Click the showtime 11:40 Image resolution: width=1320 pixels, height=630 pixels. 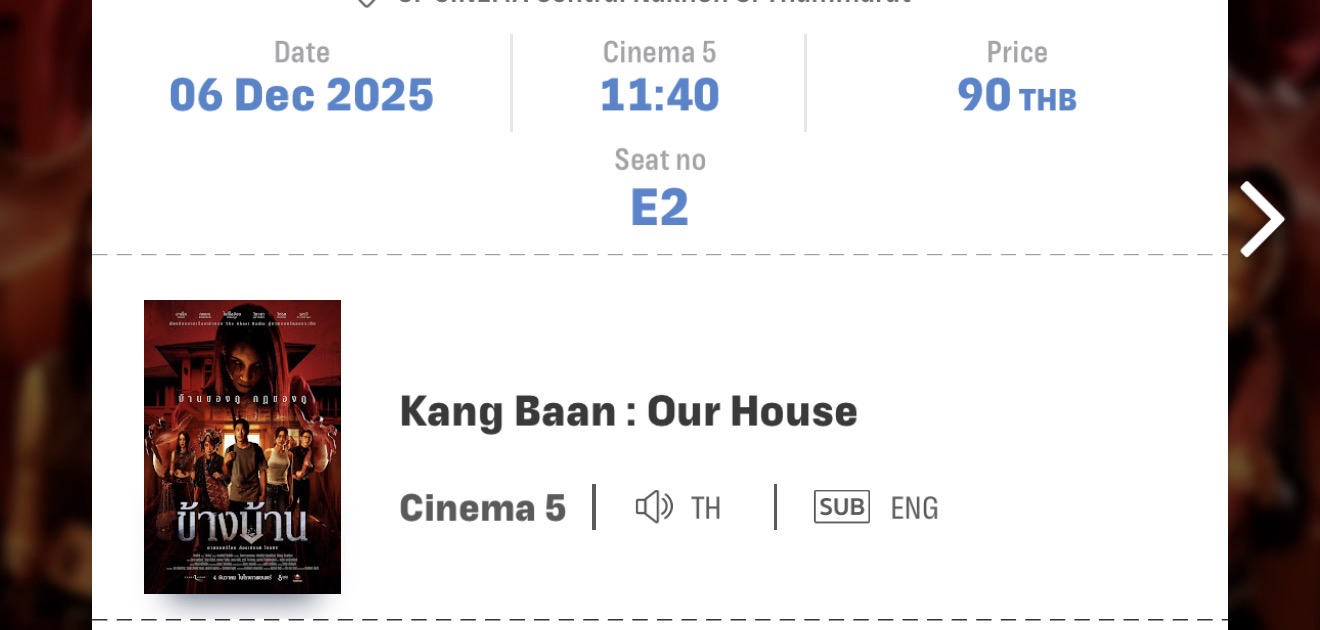pos(659,95)
